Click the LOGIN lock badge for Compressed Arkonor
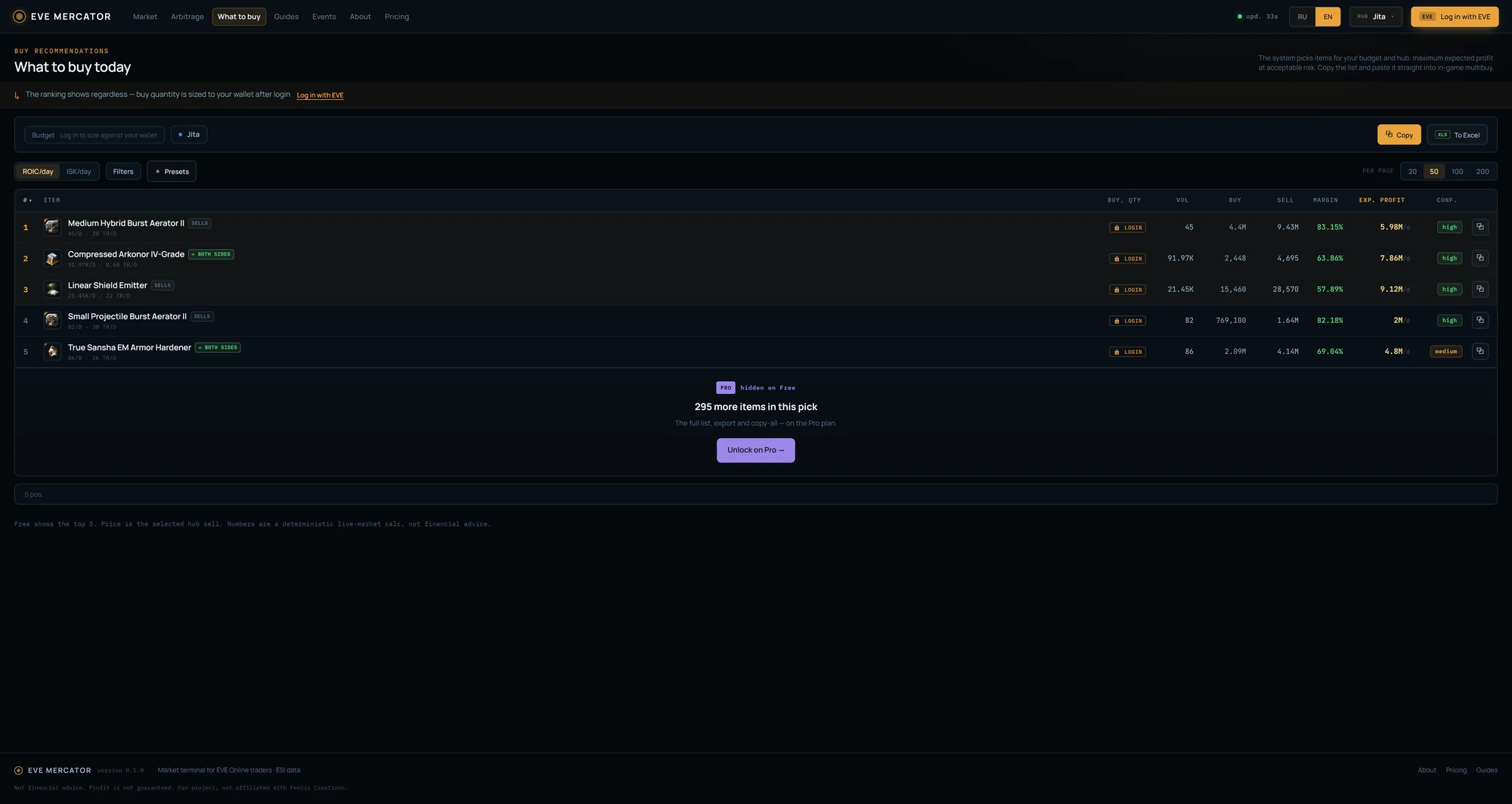This screenshot has width=1512, height=804. click(x=1127, y=259)
